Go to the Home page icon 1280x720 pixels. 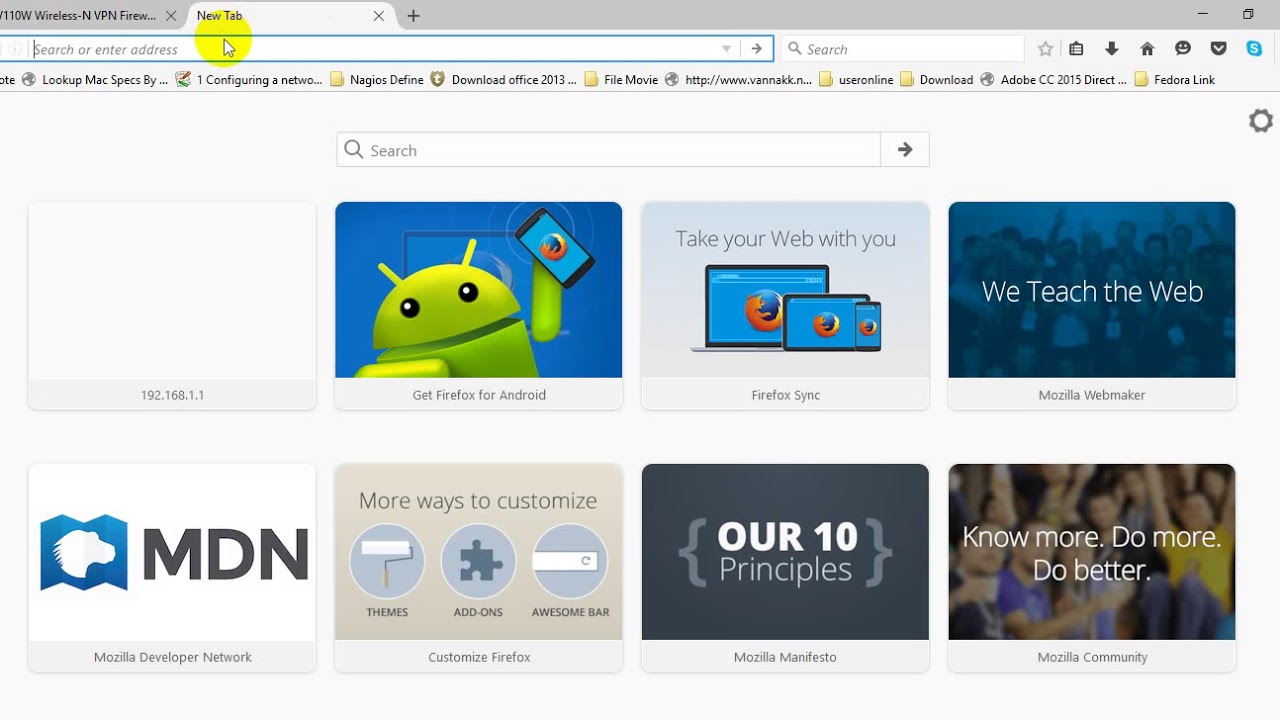point(1147,49)
